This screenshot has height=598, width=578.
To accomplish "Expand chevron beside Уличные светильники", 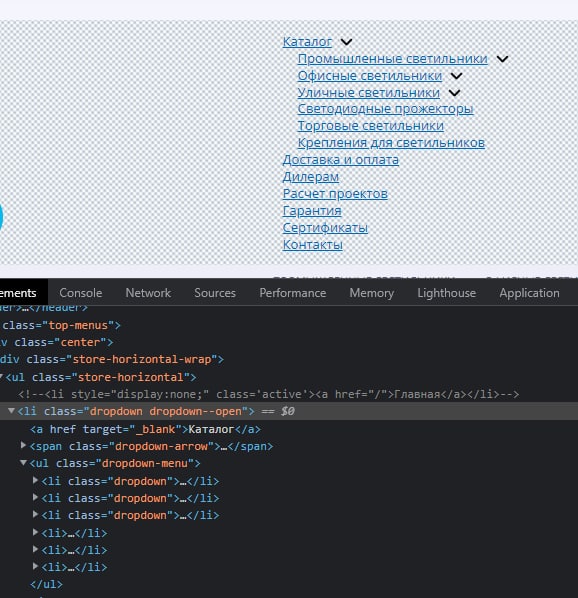I will 454,93.
